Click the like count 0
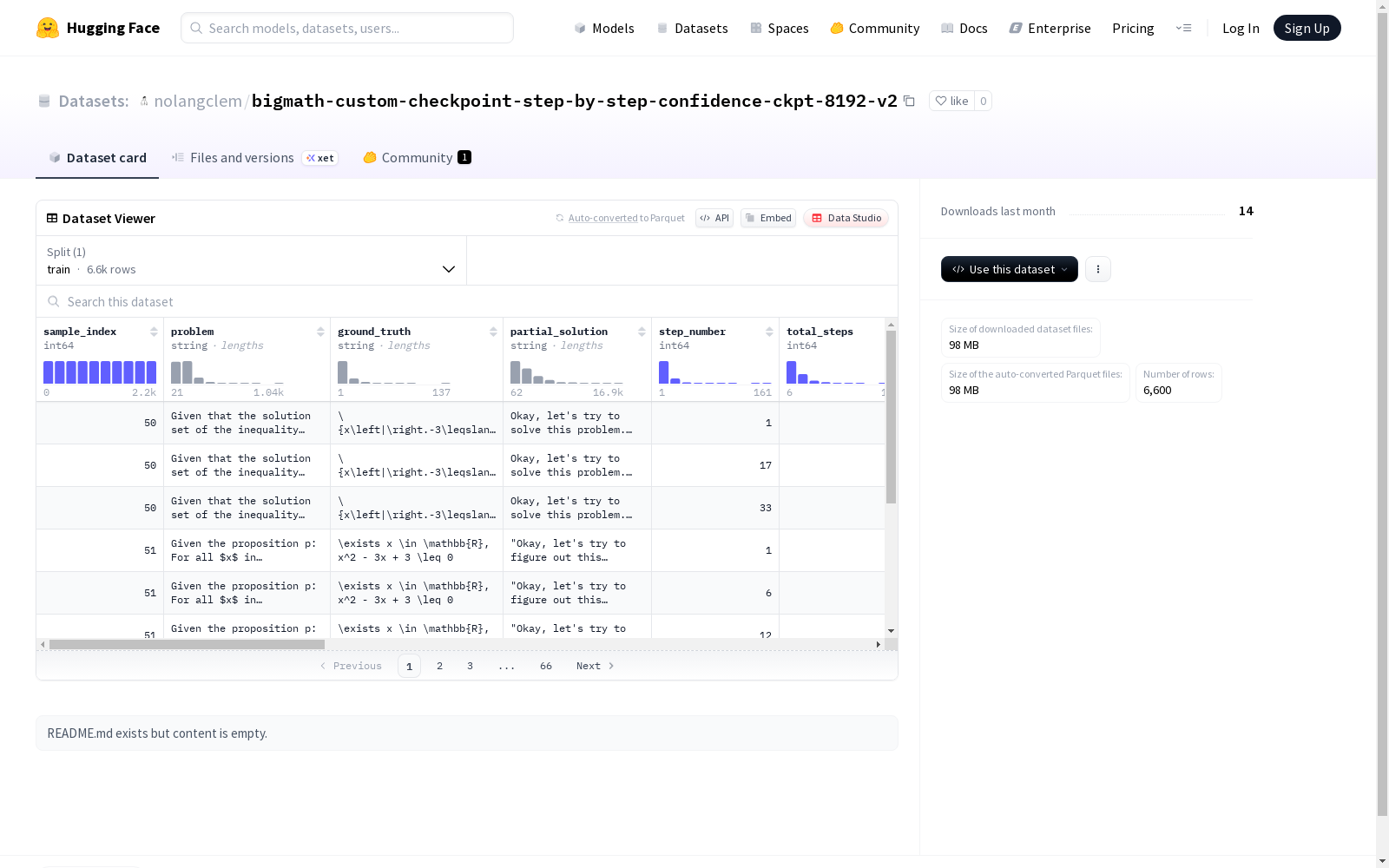The height and width of the screenshot is (868, 1389). tap(983, 101)
